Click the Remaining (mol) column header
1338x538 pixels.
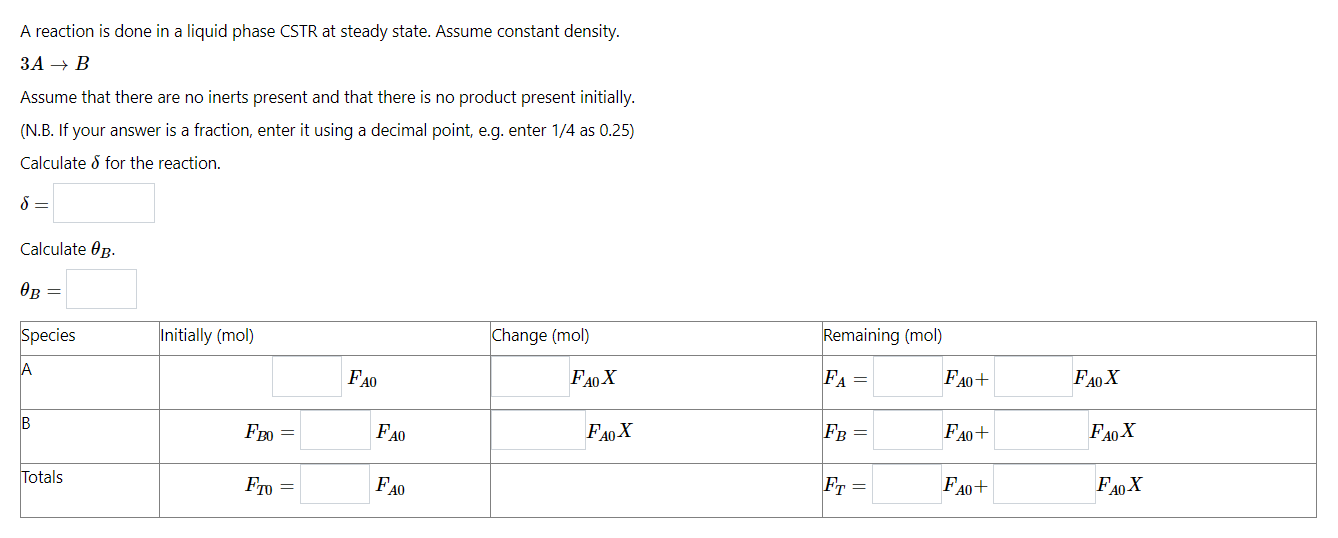(882, 336)
